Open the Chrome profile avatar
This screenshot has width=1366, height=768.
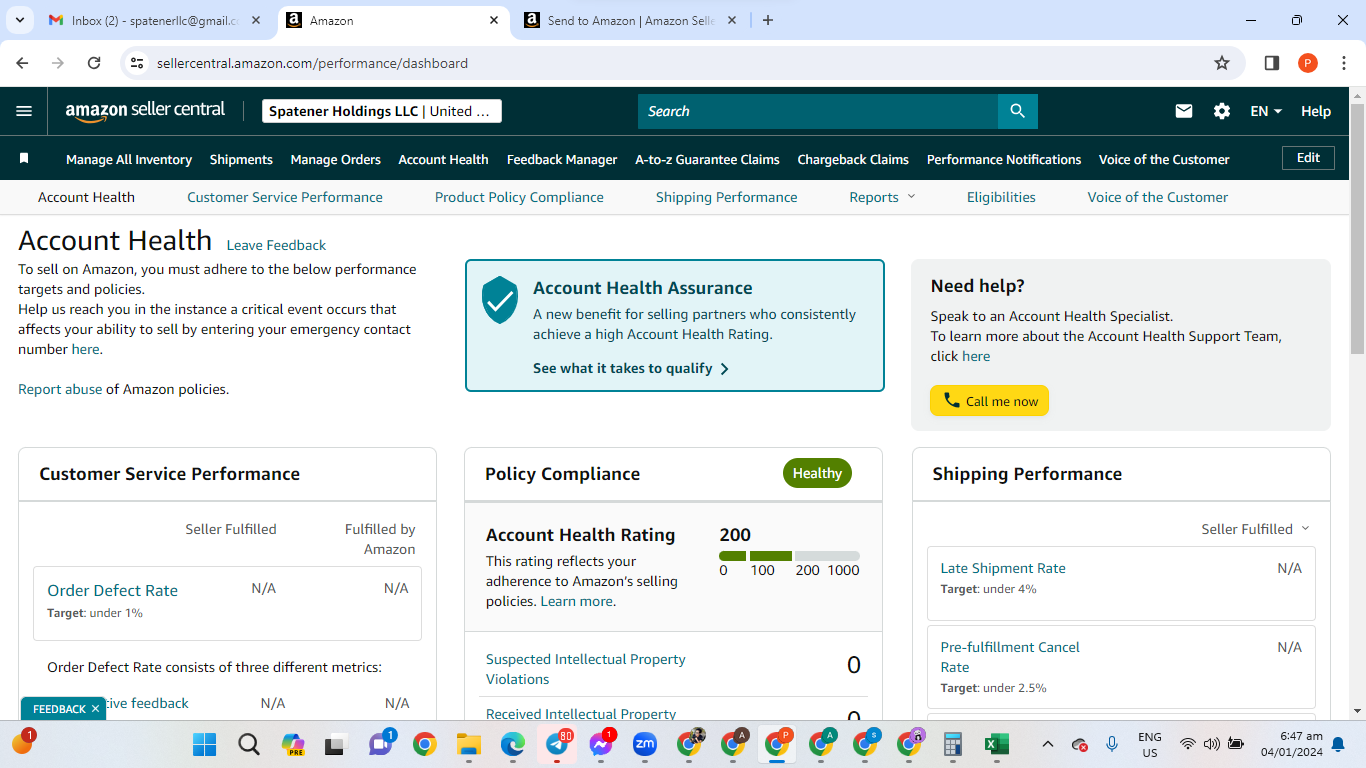coord(1308,63)
